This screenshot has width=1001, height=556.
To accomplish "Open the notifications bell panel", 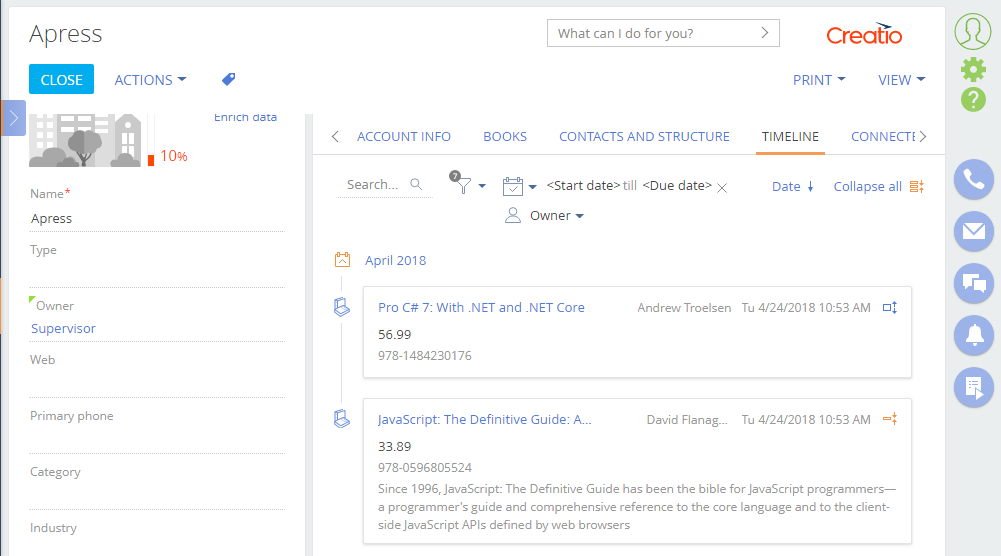I will pos(974,335).
